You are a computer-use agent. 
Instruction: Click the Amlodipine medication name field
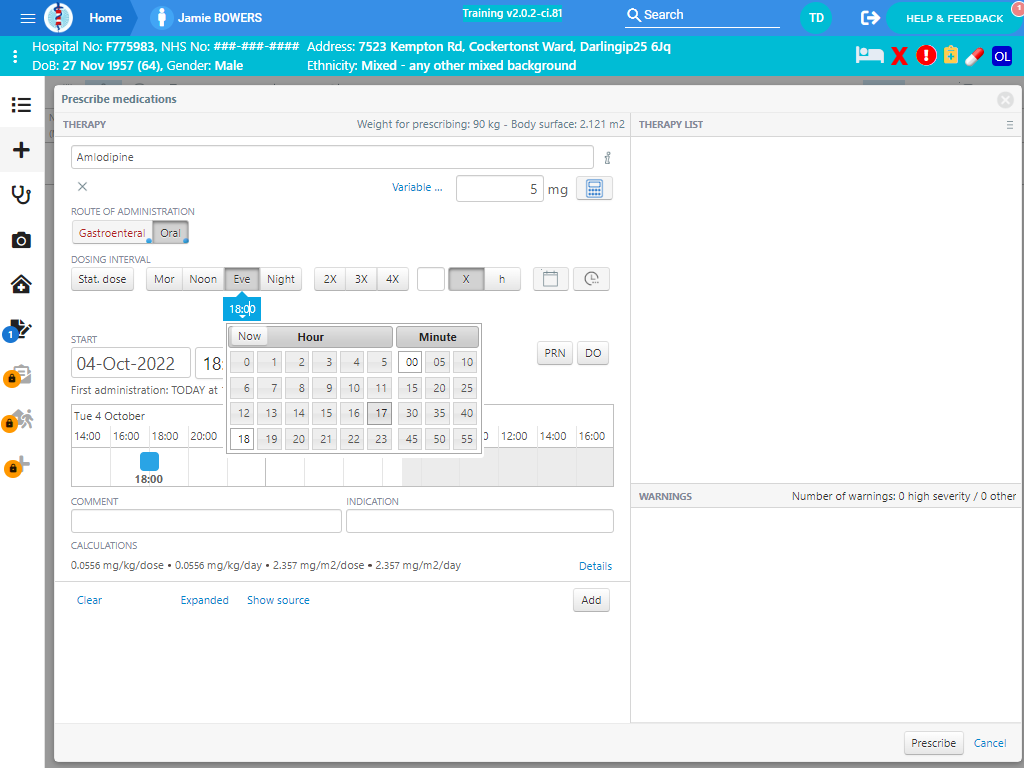point(332,157)
